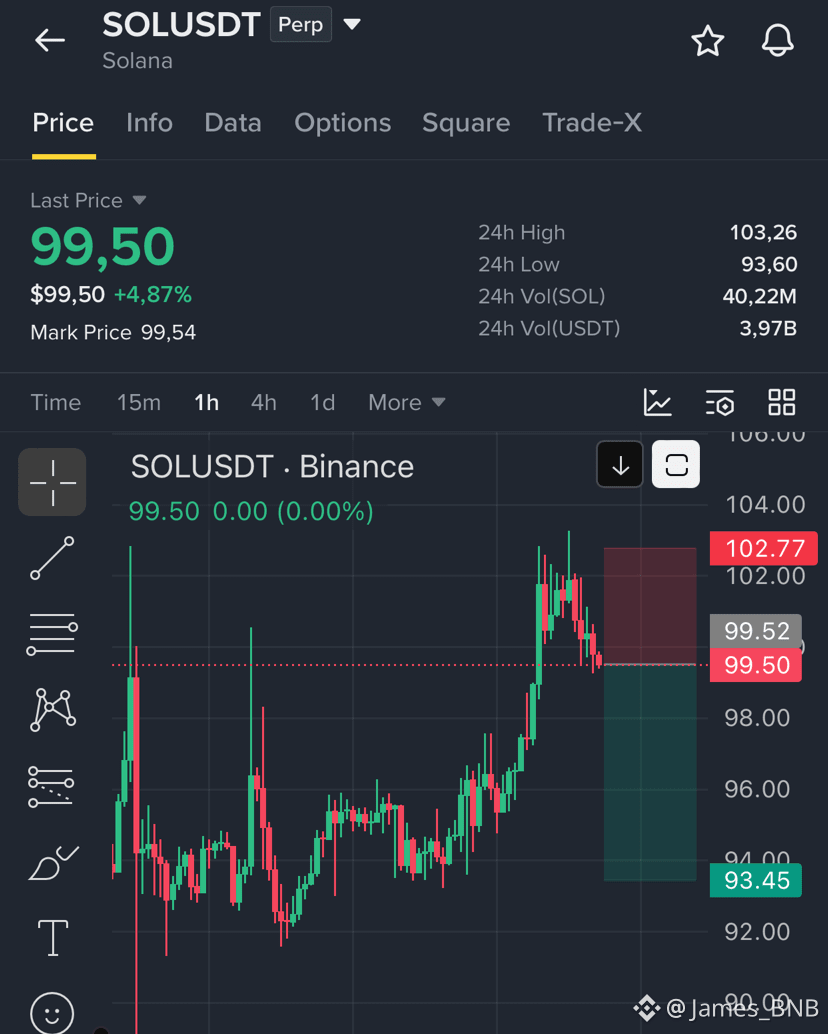Click the green take-profit zone of position
828x1034 pixels.
(650, 772)
